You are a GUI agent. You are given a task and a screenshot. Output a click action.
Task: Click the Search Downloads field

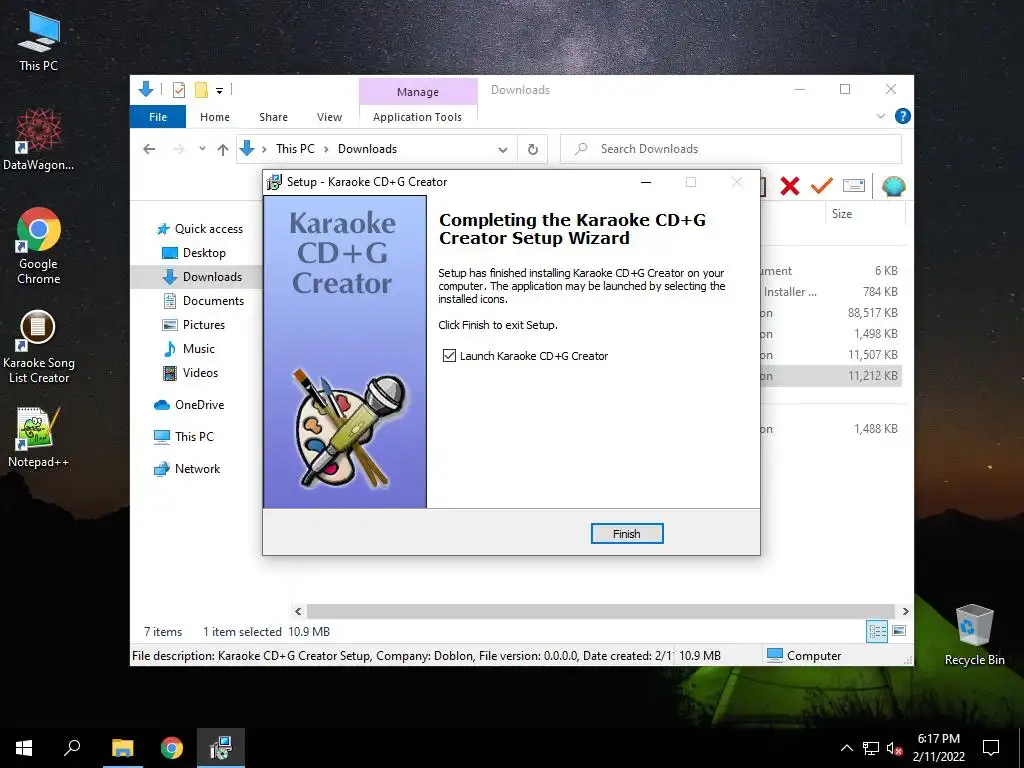[731, 149]
